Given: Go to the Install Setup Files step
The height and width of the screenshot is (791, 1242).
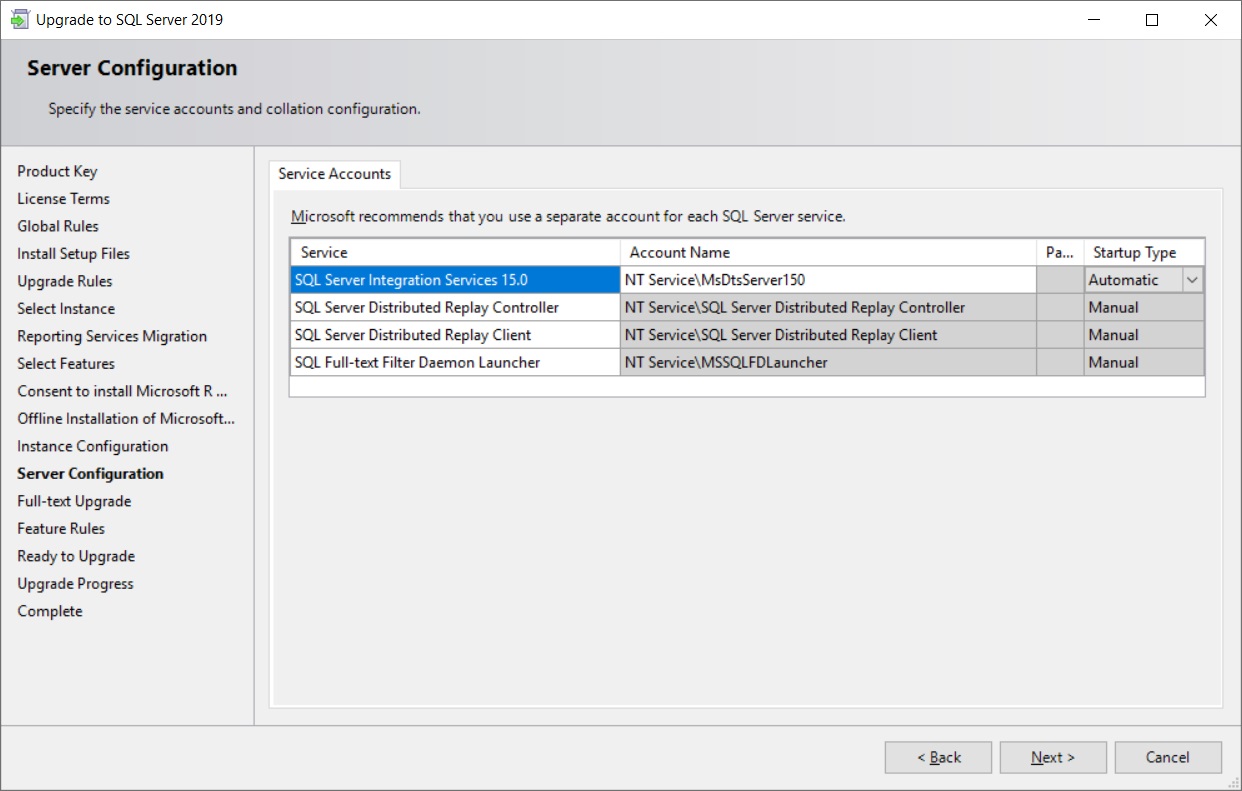Looking at the screenshot, I should point(73,253).
